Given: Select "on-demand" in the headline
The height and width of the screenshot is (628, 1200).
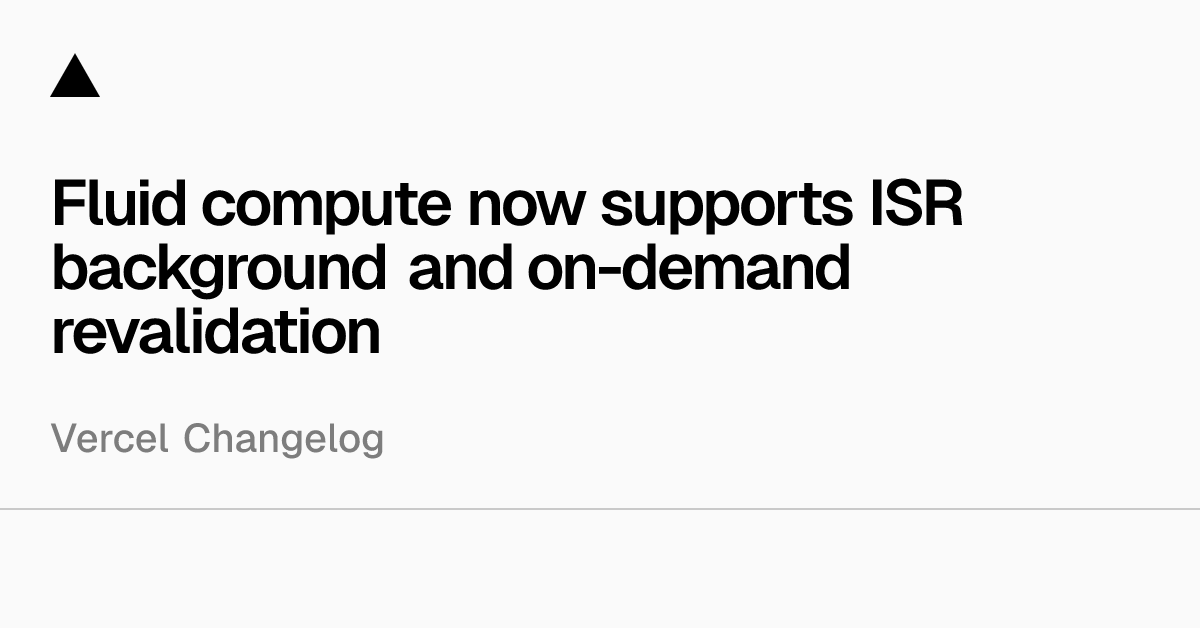Looking at the screenshot, I should (688, 268).
